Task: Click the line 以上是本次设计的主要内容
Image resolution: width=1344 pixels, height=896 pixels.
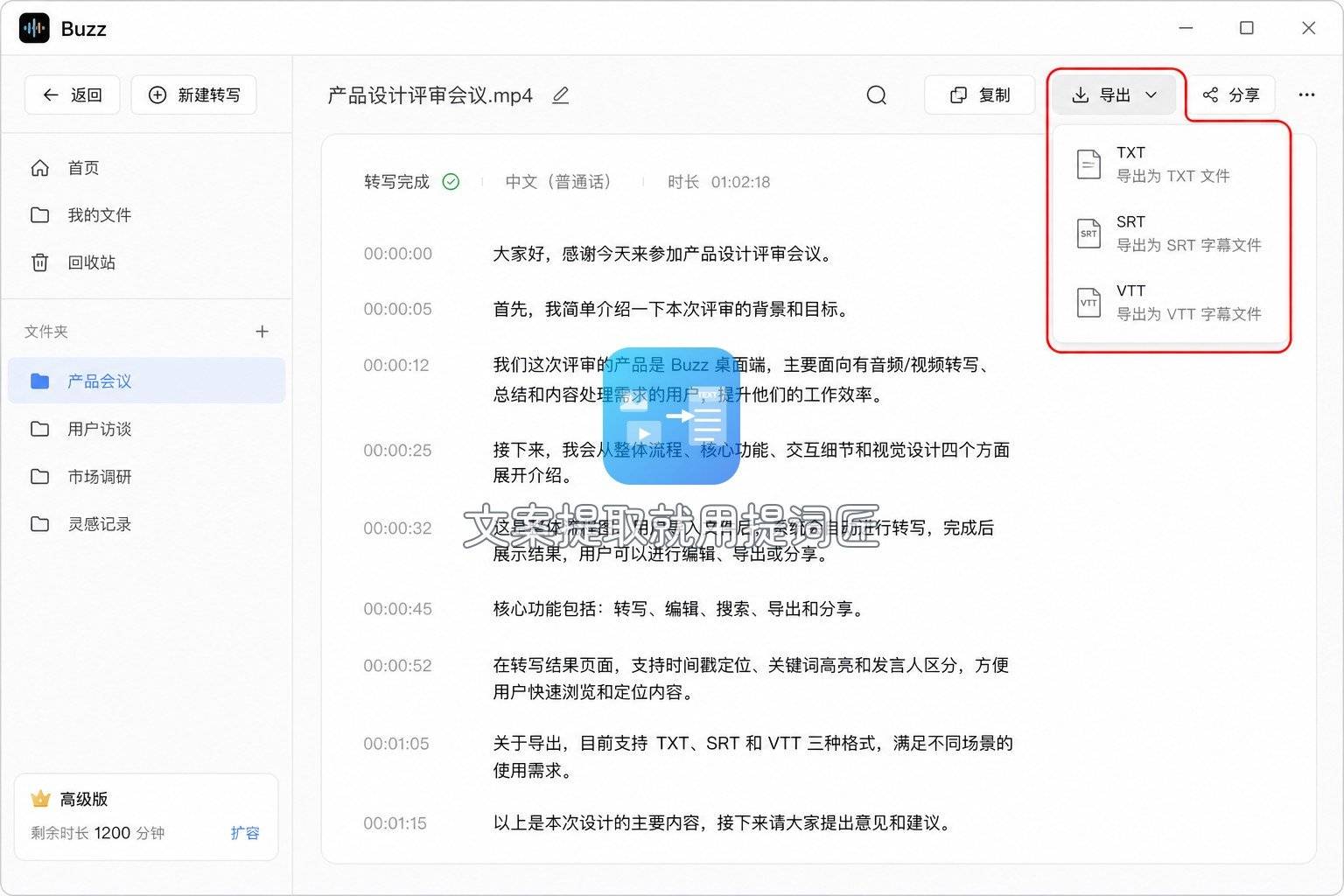Action: (x=724, y=823)
